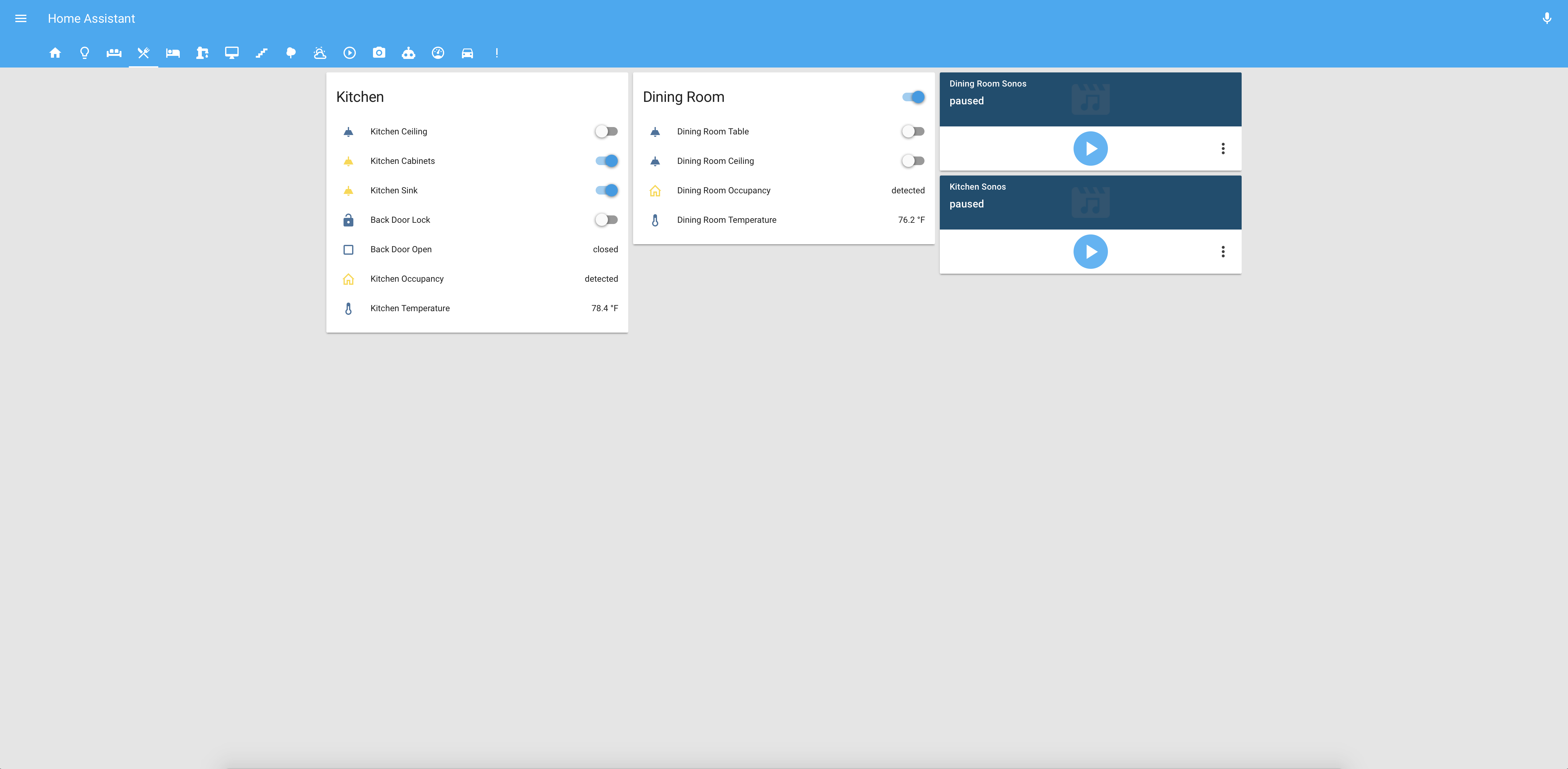Switch to the bed bedroom tab
The height and width of the screenshot is (769, 1568).
tap(173, 53)
